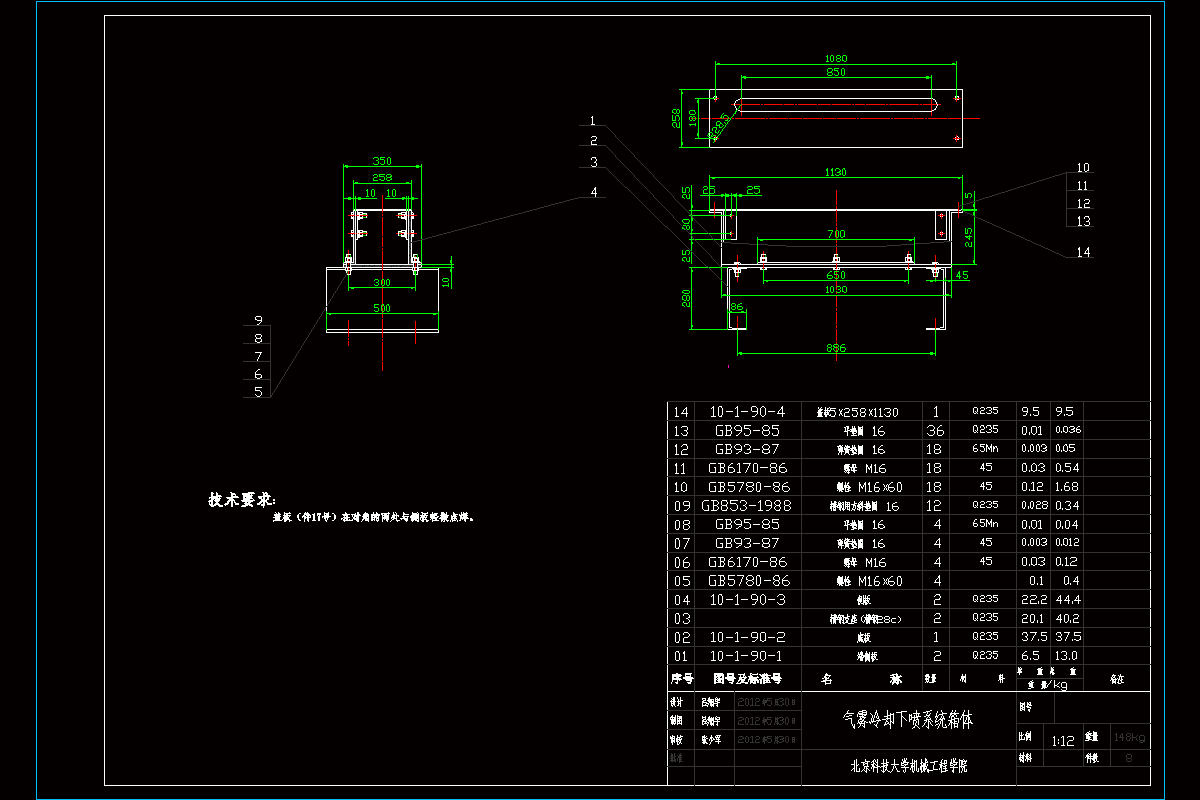
Task: Select standard GB6170-86 in row 11
Action: [x=748, y=468]
